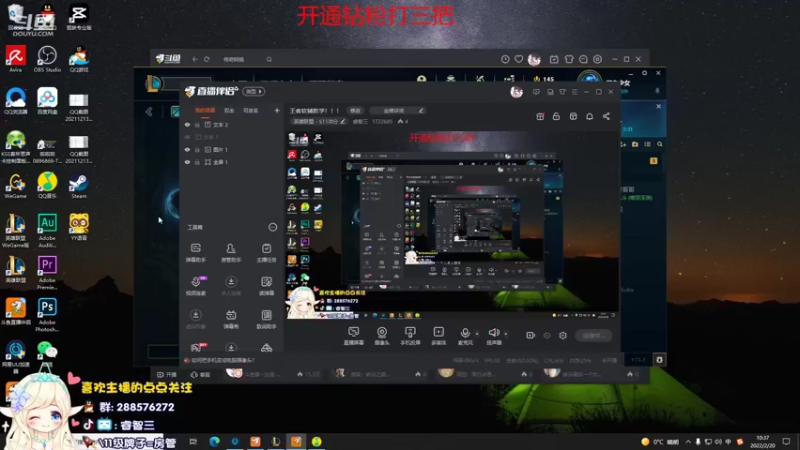The width and height of the screenshot is (800, 450).
Task: Open the 歌词助手 tool icon
Action: pyautogui.click(x=266, y=319)
